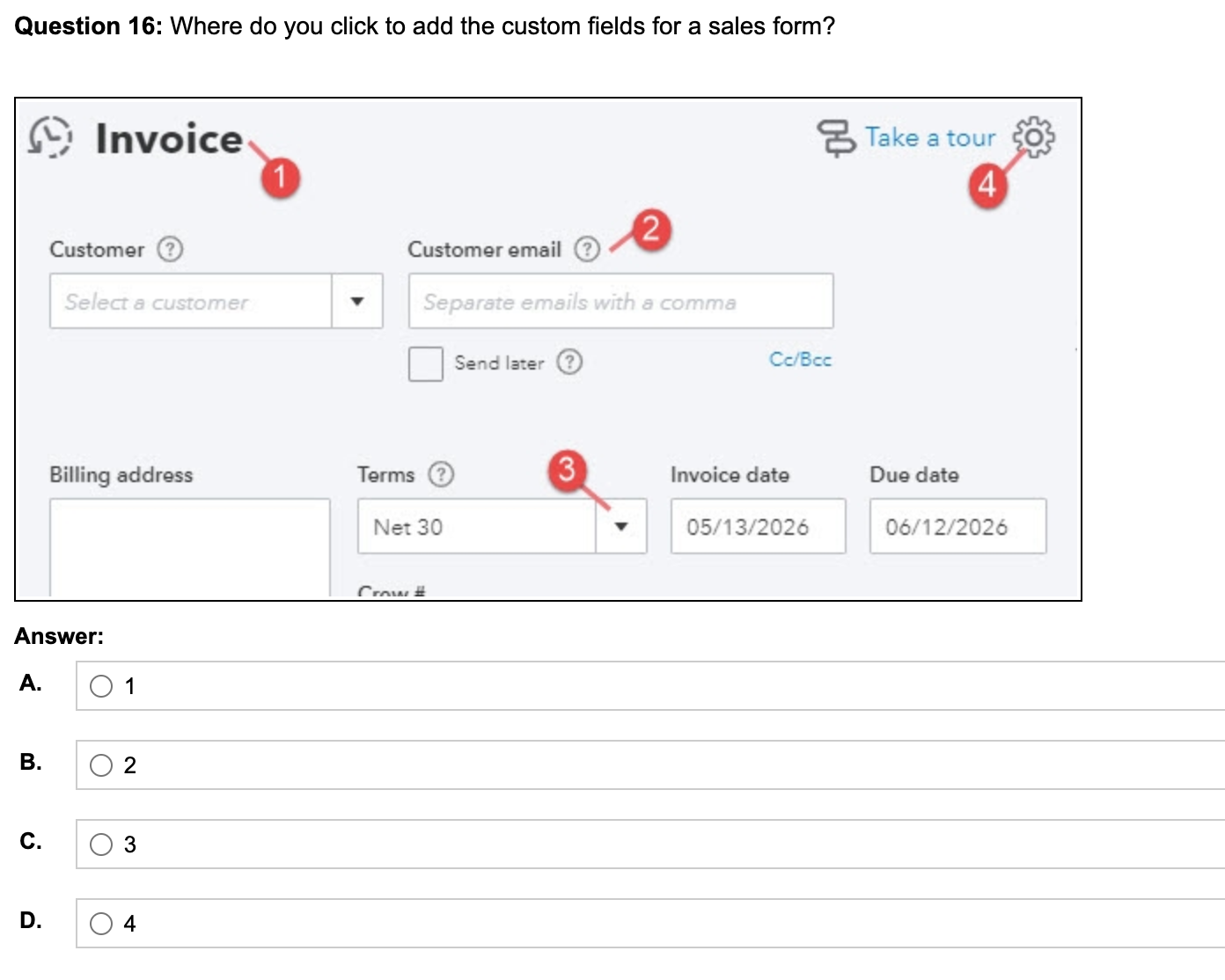1225x980 pixels.
Task: Select answer option D for question 16
Action: 103,923
